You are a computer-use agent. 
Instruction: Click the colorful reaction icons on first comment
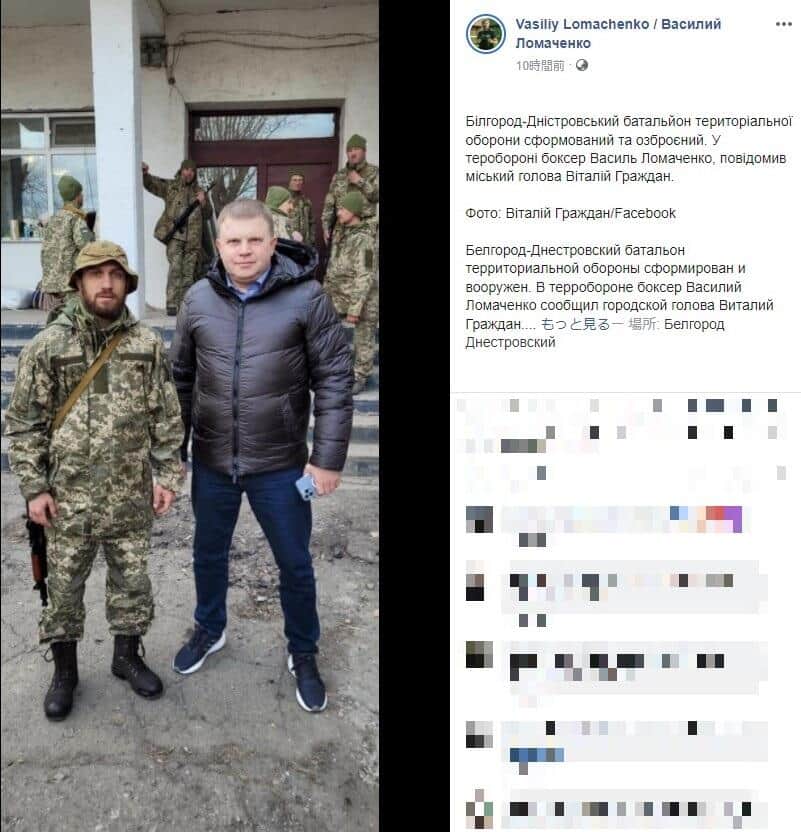706,519
